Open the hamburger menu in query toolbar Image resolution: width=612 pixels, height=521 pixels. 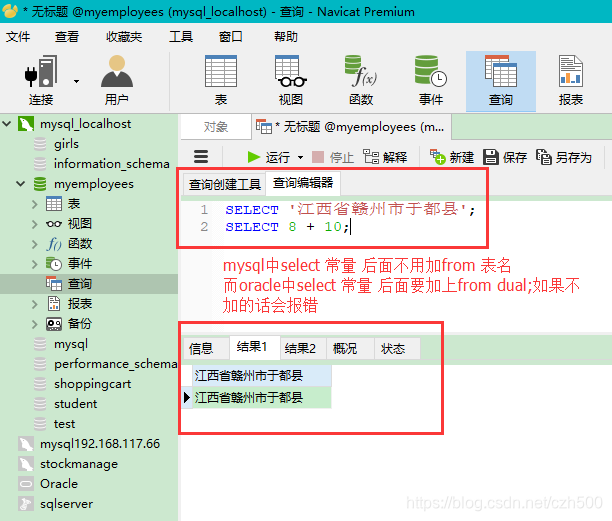(201, 157)
